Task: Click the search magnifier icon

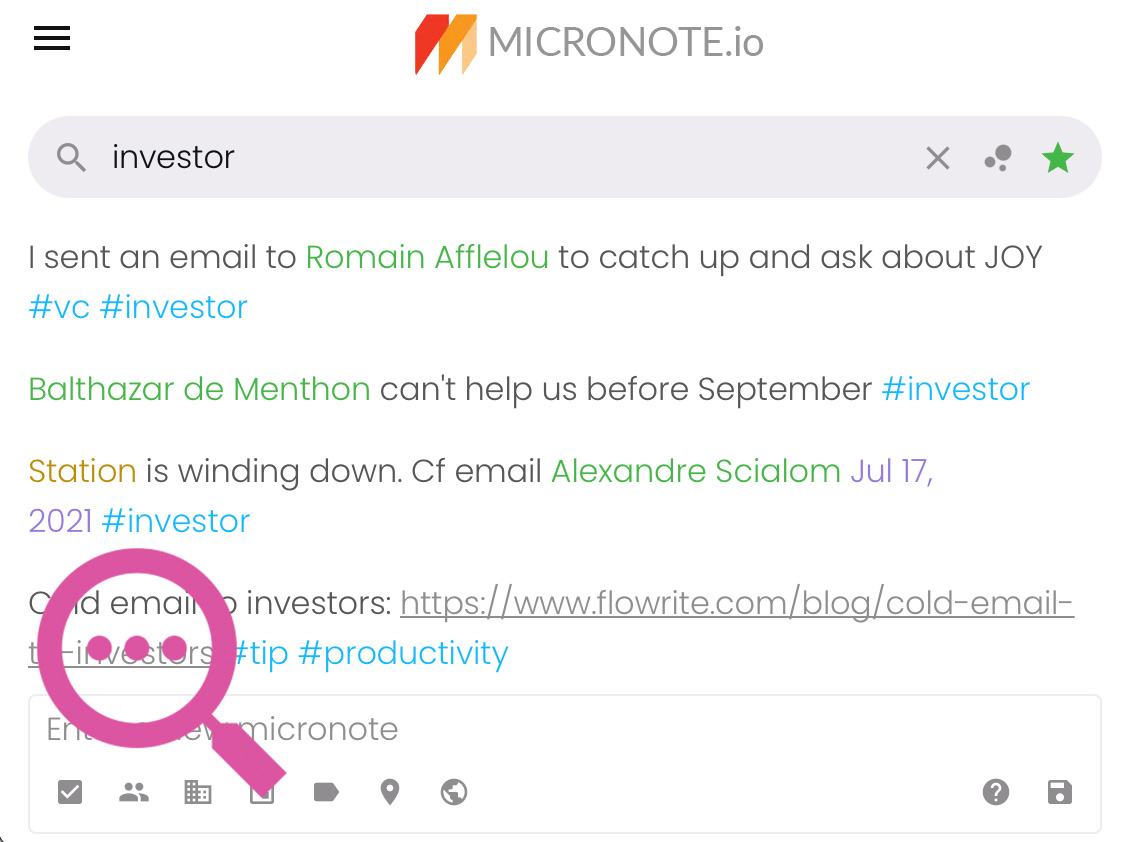Action: click(71, 157)
